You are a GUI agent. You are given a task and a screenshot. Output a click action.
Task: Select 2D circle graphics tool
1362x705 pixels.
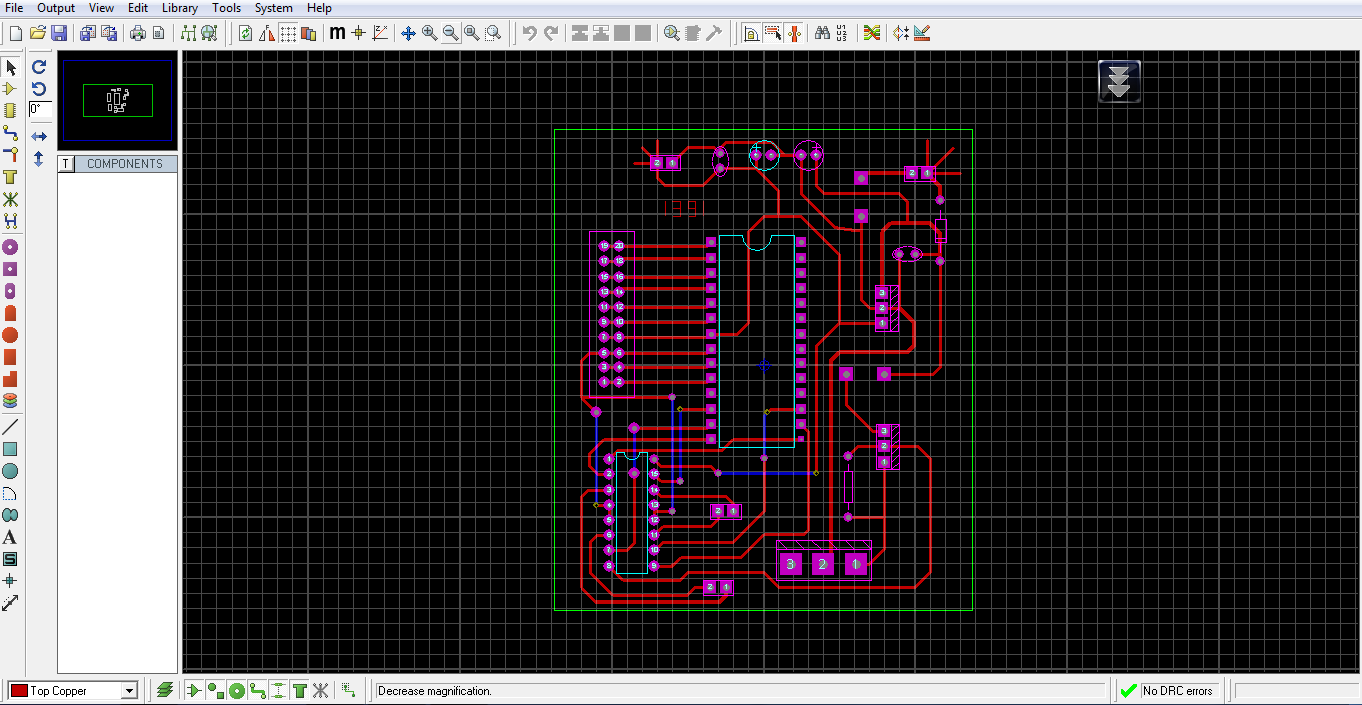[11, 471]
